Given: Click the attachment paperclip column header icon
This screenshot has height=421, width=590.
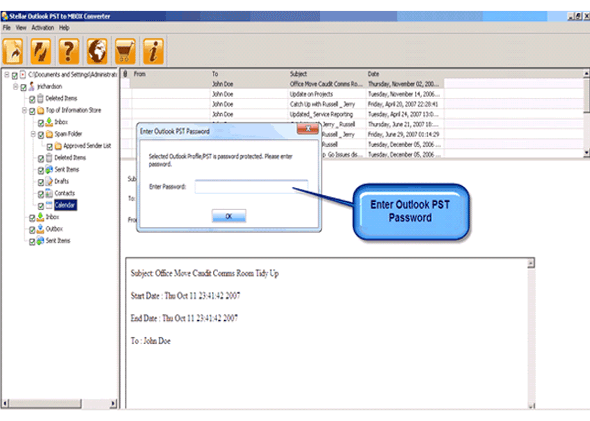Looking at the screenshot, I should click(x=125, y=74).
